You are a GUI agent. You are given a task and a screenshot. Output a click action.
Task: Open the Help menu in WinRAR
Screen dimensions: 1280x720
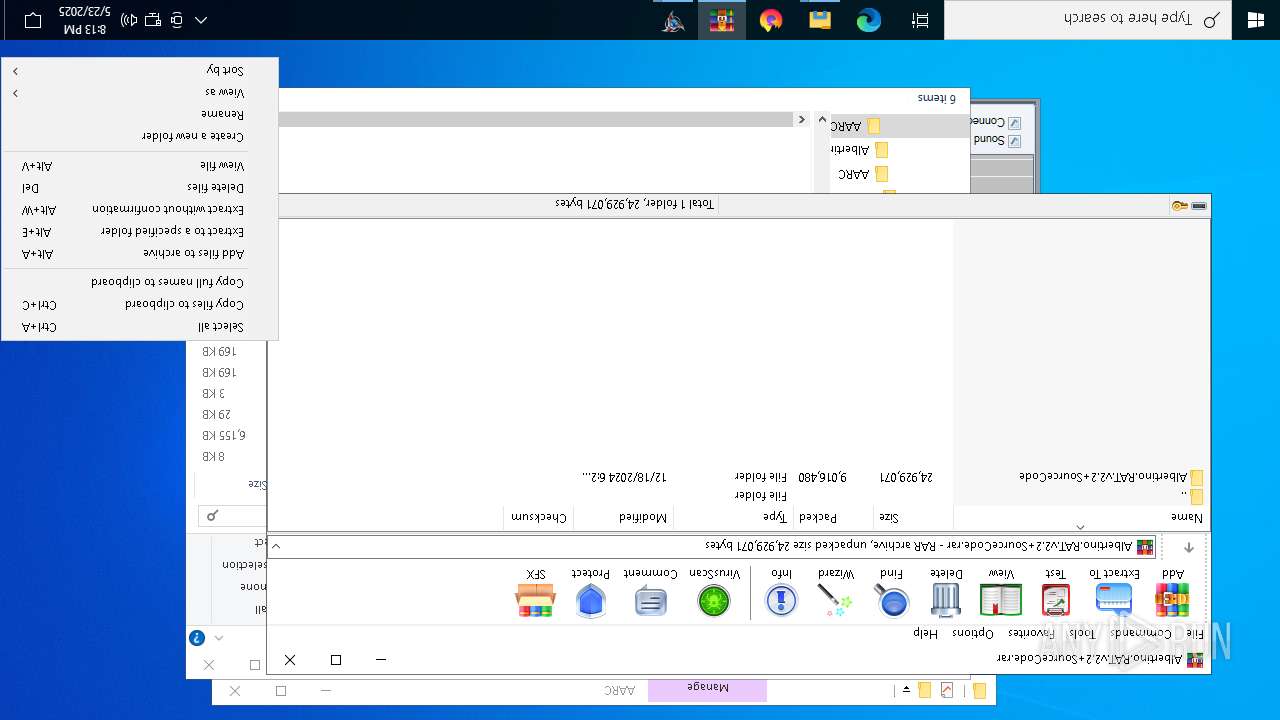coord(926,633)
